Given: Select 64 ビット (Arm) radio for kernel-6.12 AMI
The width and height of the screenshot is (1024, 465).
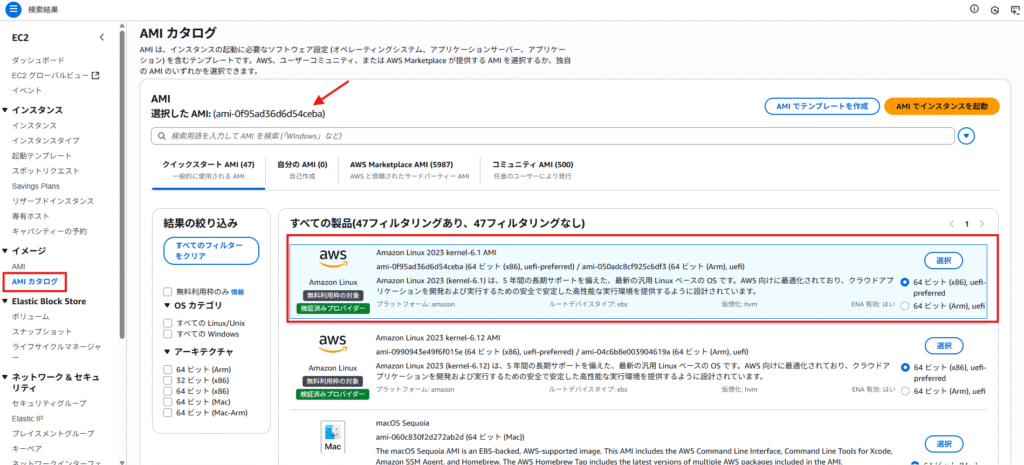Looking at the screenshot, I should click(904, 391).
